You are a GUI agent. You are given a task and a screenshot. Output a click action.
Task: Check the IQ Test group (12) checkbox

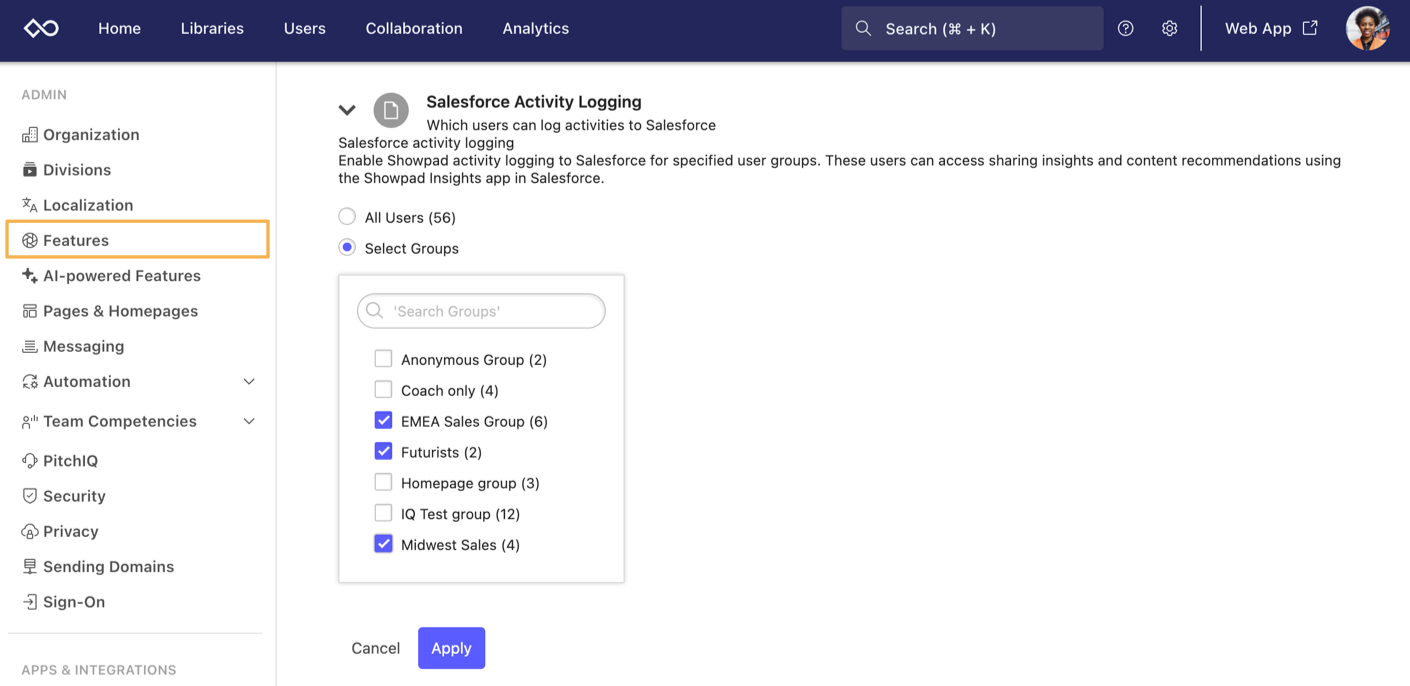(x=383, y=513)
